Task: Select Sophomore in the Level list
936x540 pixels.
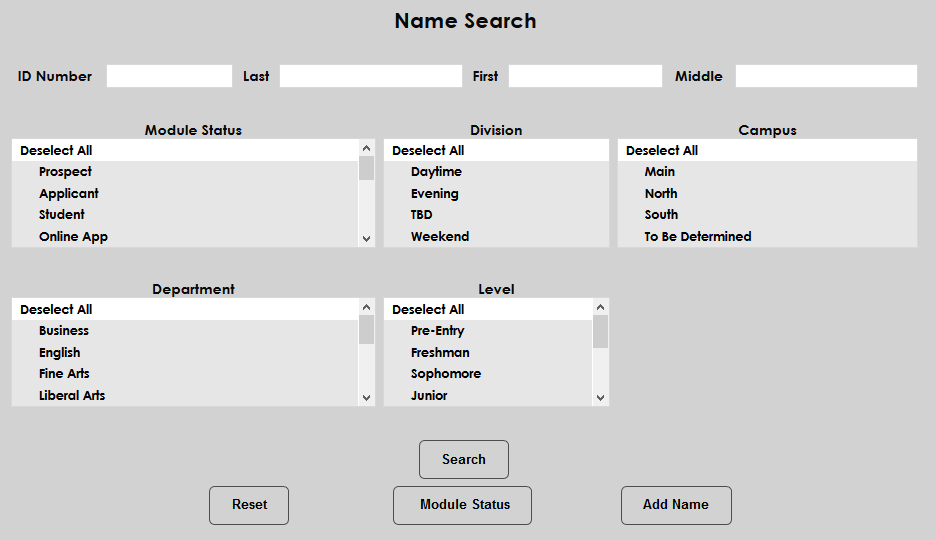Action: pyautogui.click(x=446, y=374)
